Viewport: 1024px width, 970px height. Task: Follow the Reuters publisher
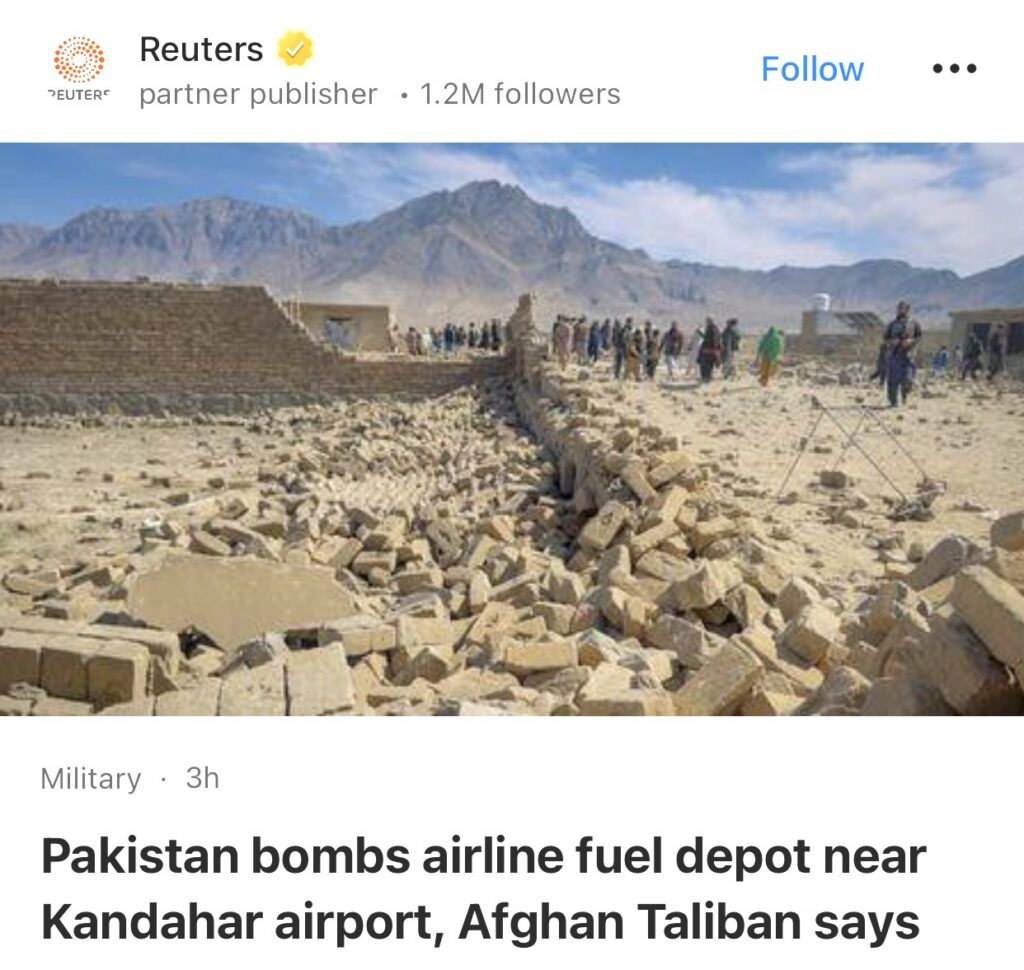[x=812, y=69]
